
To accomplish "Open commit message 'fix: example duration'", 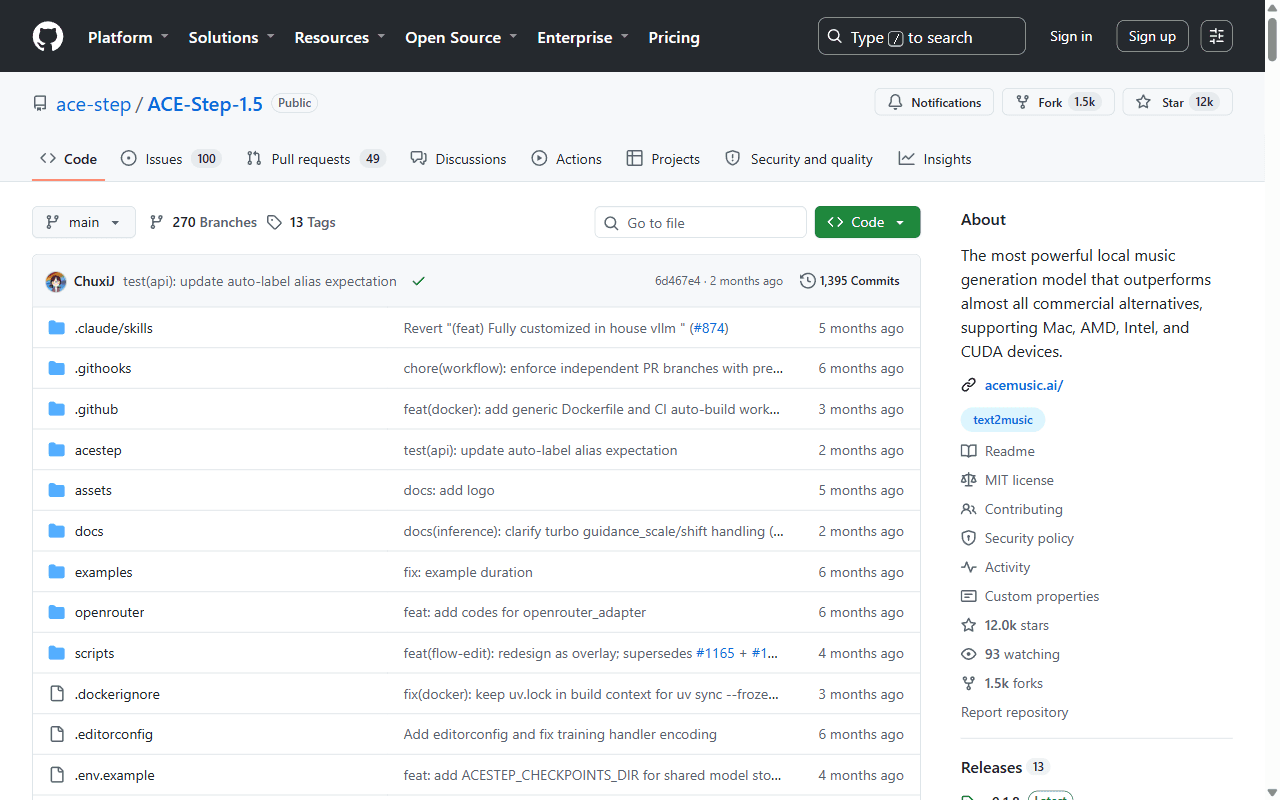I will (468, 572).
